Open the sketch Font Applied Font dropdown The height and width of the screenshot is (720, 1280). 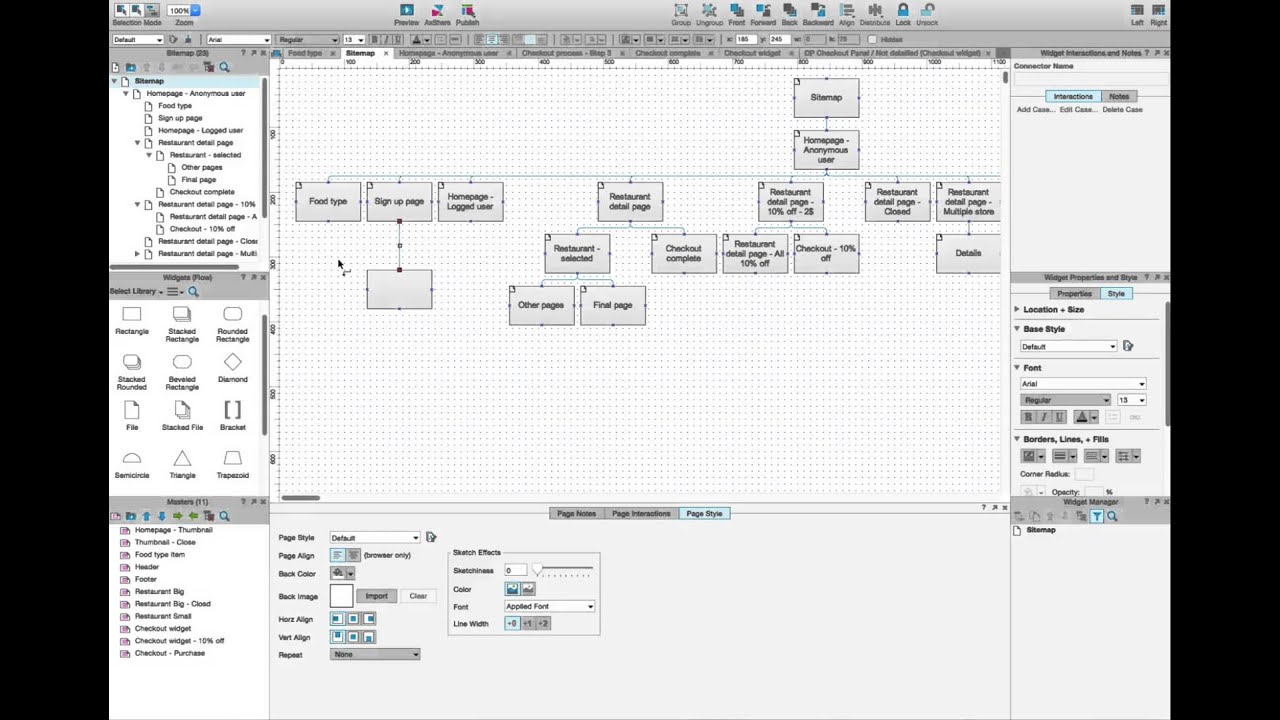(550, 606)
